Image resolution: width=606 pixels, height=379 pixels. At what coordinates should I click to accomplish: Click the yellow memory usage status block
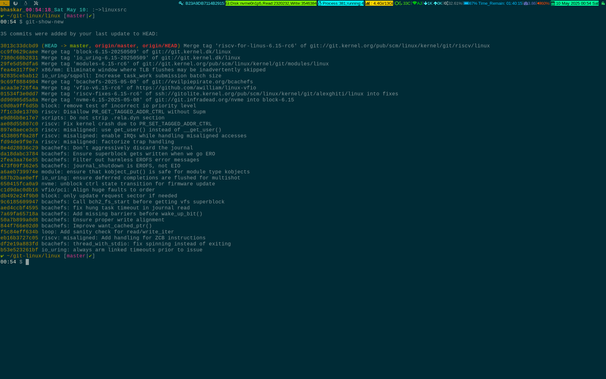379,3
